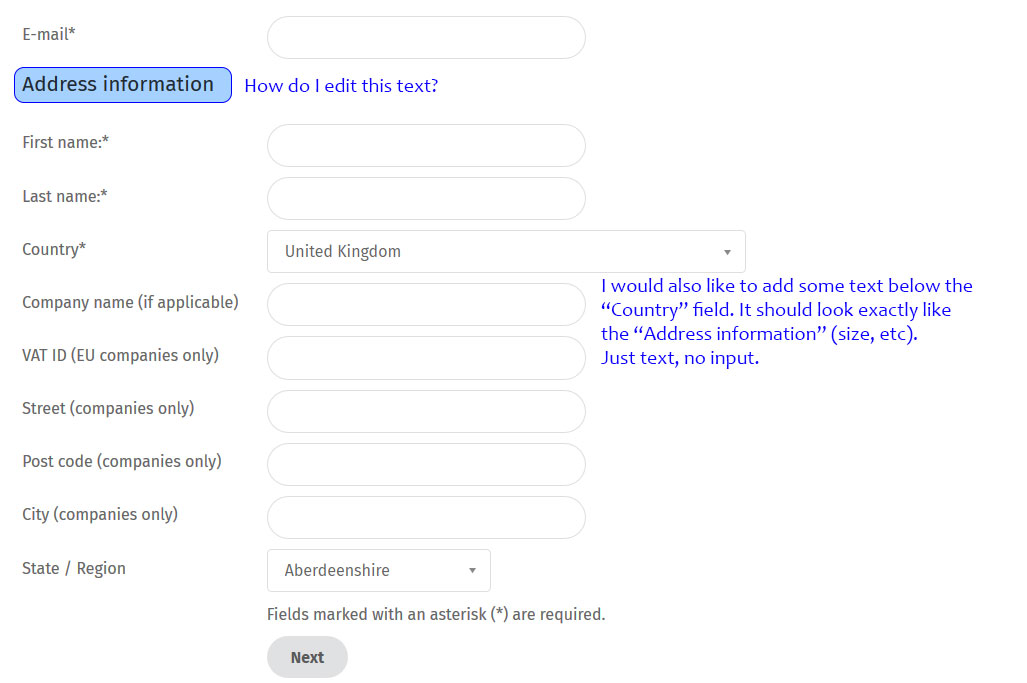
Task: Click the Aberdeenshire dropdown arrow
Action: (472, 571)
